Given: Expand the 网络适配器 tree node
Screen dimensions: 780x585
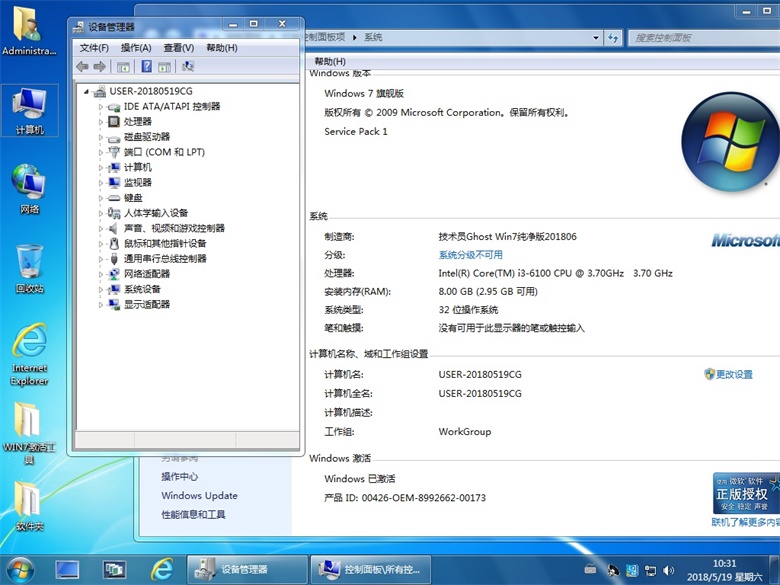Looking at the screenshot, I should point(101,274).
